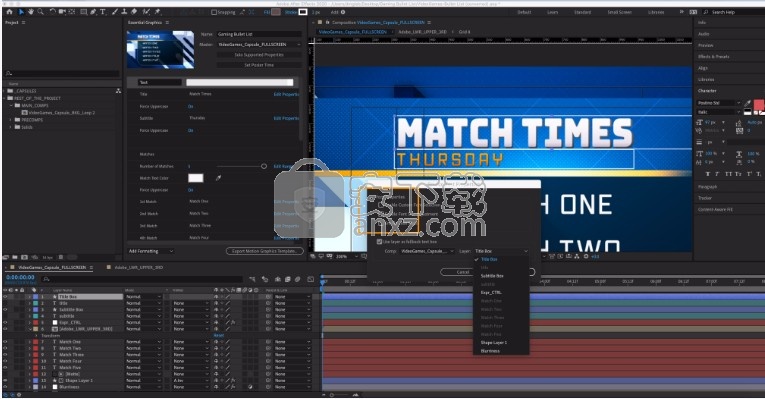Hide the Subtitle Box layer eye
The width and height of the screenshot is (765, 399).
tap(5, 309)
